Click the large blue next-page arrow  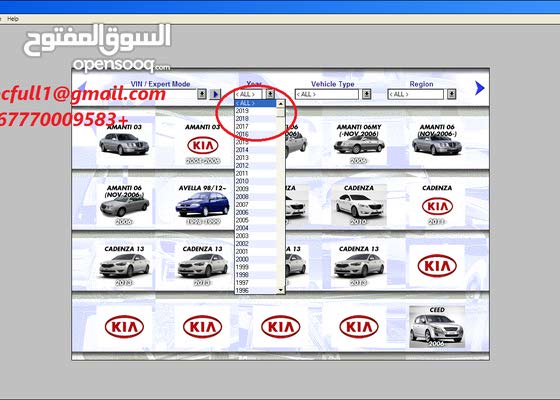click(480, 88)
